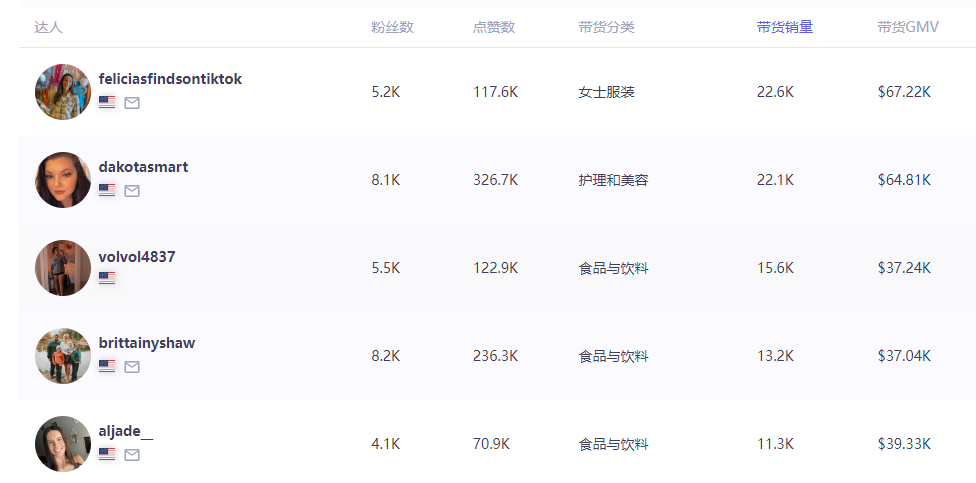Open aljade__ username link
The height and width of the screenshot is (483, 976).
click(x=126, y=431)
